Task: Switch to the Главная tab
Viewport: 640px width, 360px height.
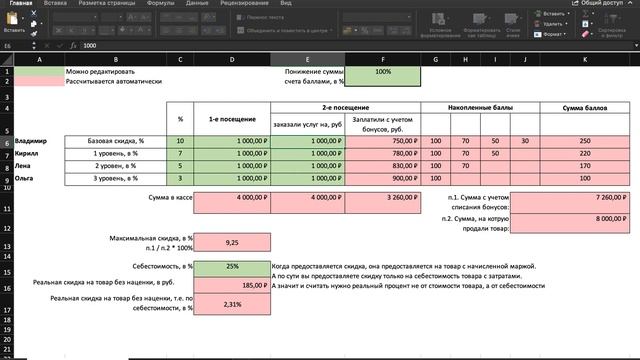Action: pos(20,3)
